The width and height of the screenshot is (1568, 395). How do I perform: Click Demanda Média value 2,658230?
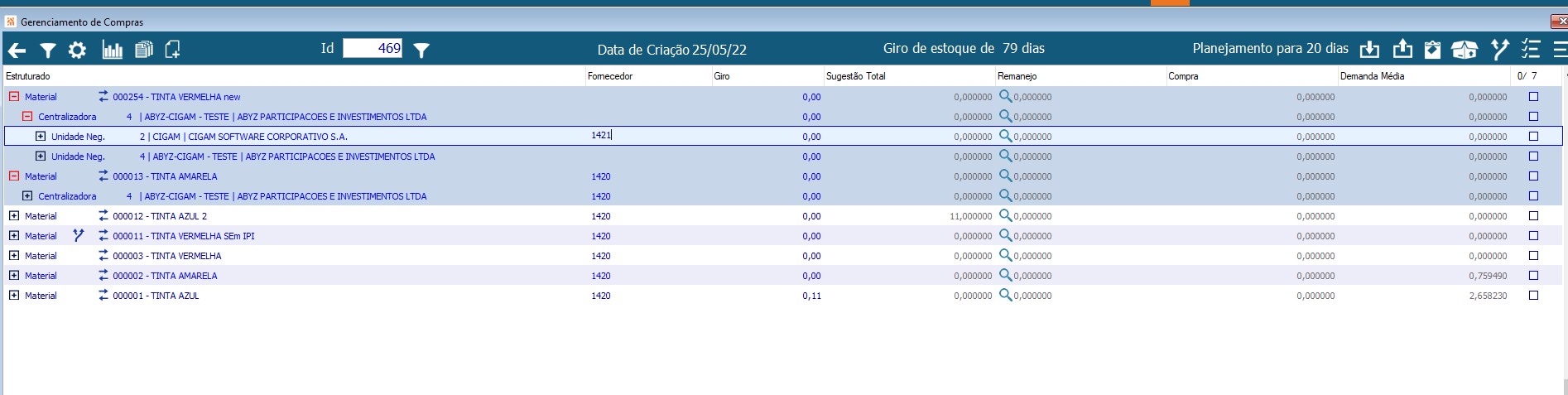(x=1488, y=296)
